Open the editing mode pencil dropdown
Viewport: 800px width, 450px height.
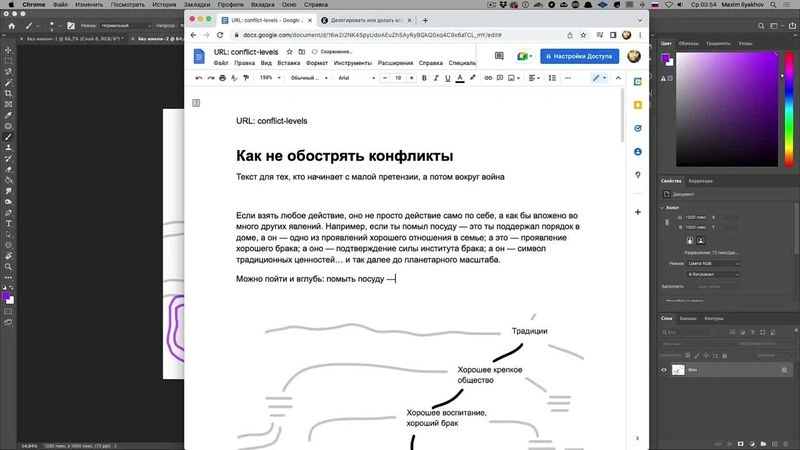[599, 78]
